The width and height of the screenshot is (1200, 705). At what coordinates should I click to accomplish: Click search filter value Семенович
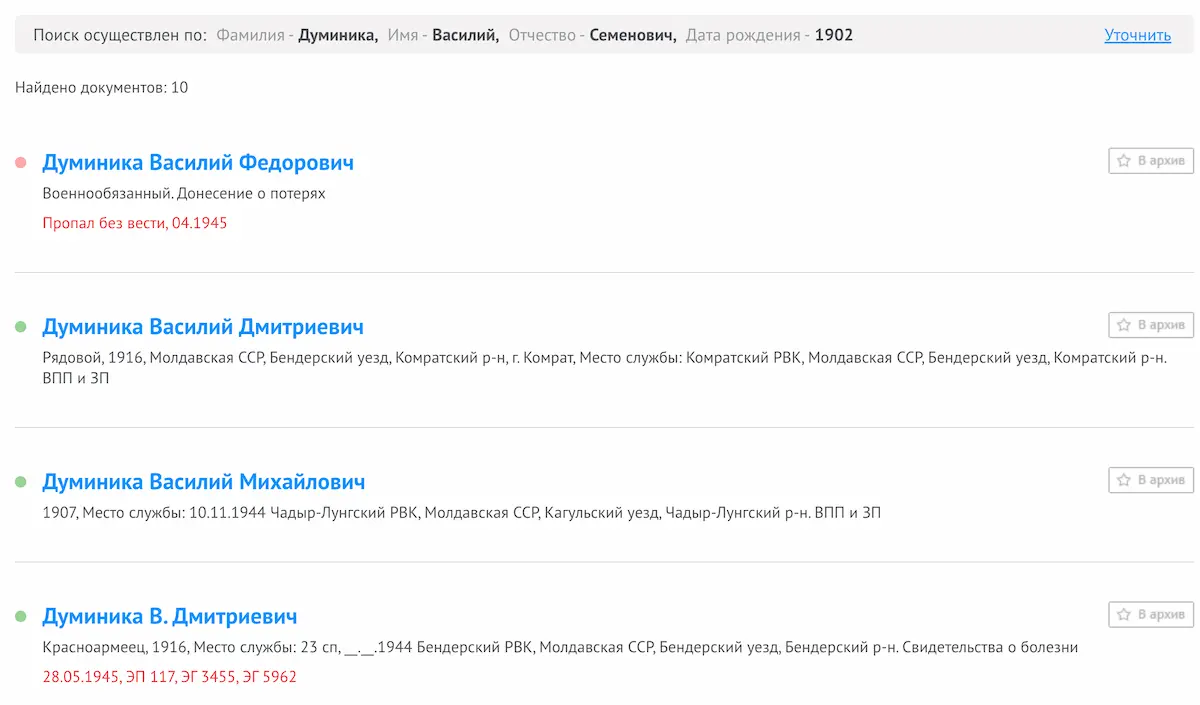[633, 35]
